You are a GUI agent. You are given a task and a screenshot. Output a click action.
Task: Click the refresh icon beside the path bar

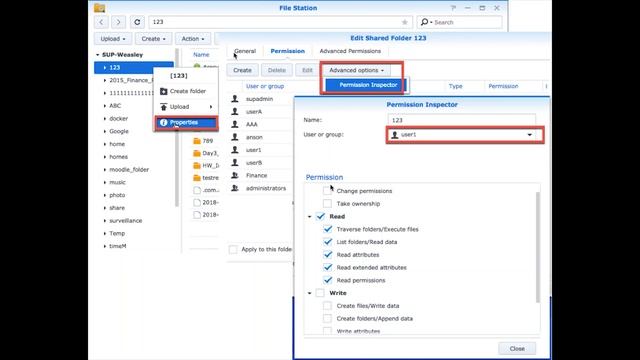click(137, 22)
